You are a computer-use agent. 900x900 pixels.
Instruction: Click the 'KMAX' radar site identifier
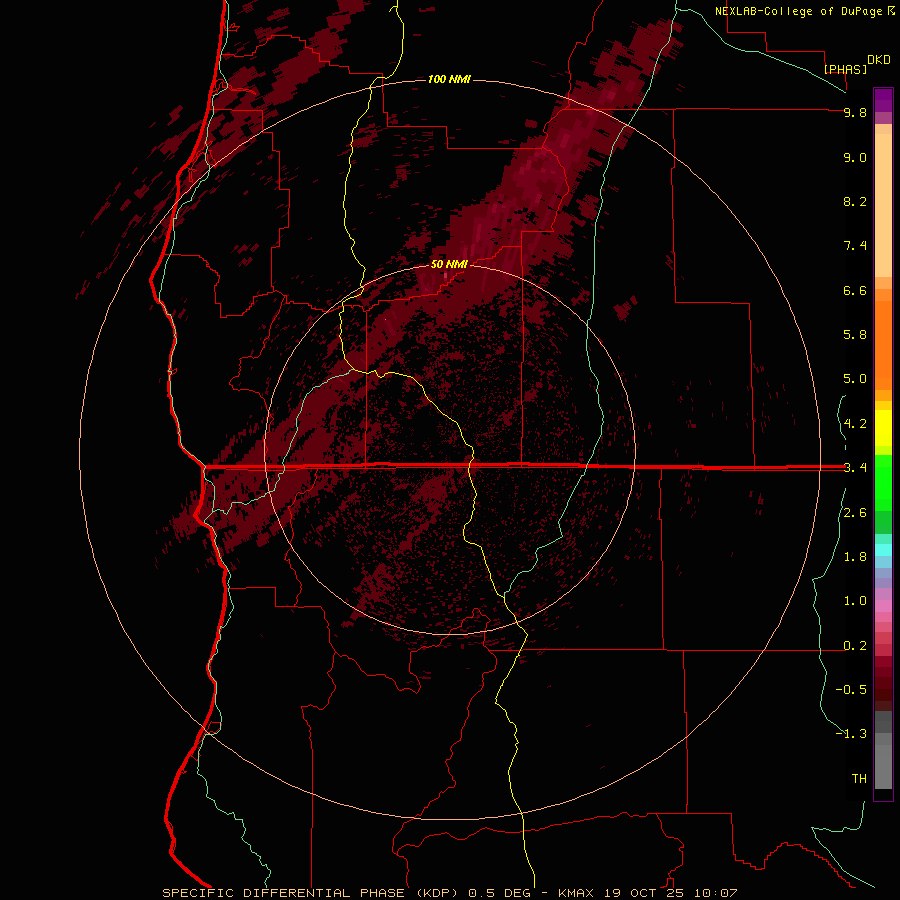click(576, 893)
